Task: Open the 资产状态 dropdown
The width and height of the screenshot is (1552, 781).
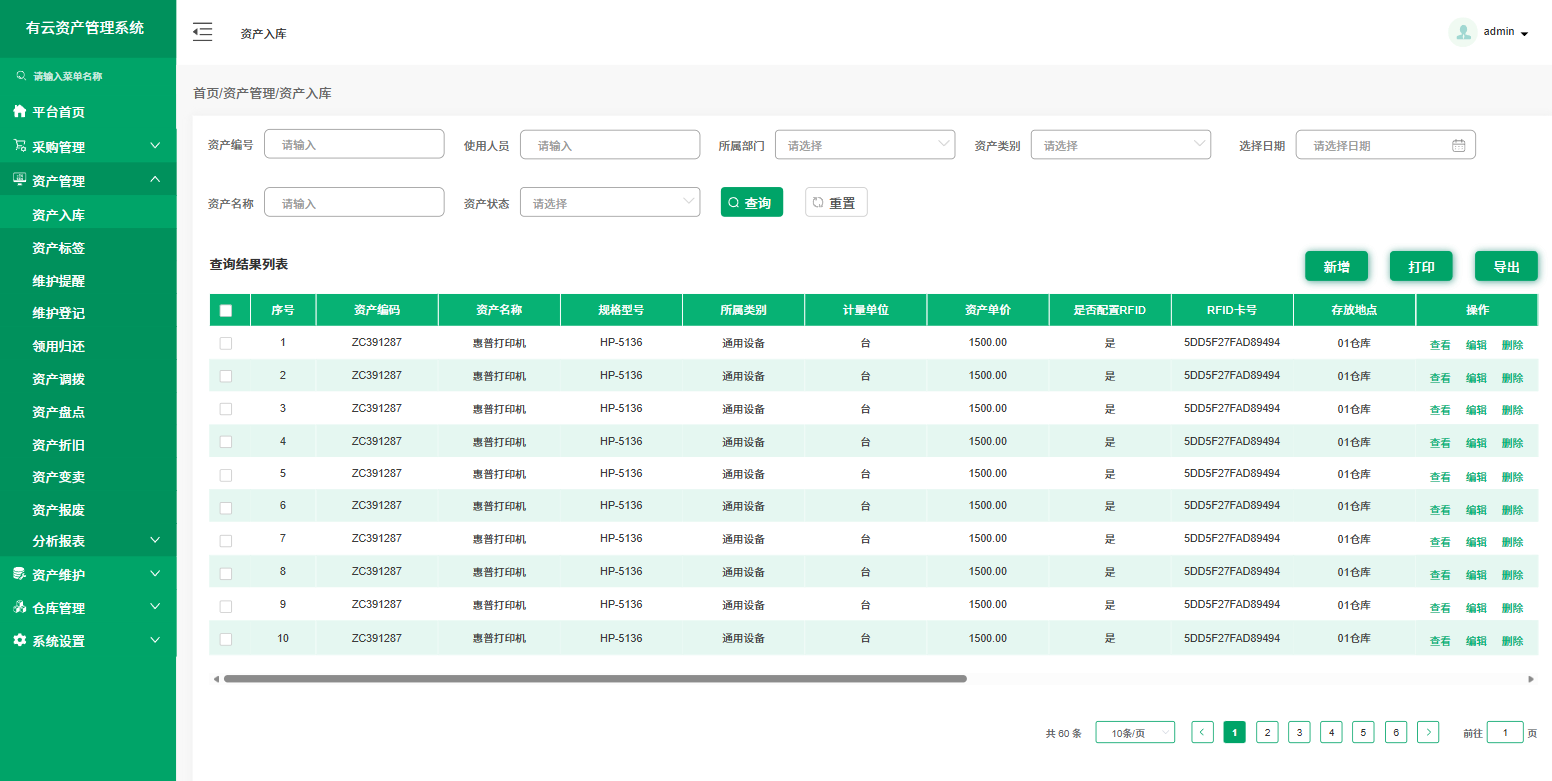Action: pos(609,203)
